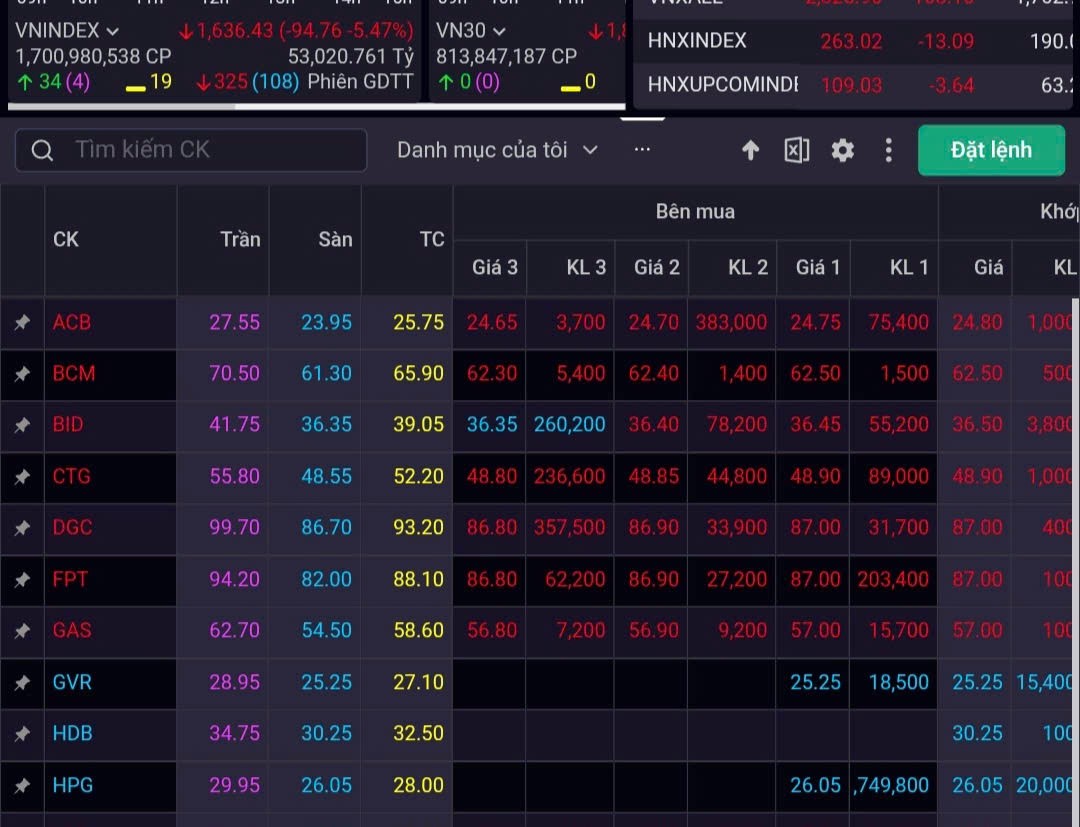
Task: Open the HDB stock symbol
Action: [x=72, y=734]
